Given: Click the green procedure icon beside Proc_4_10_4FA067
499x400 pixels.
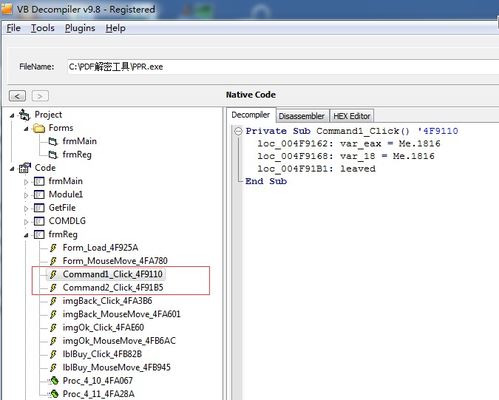Looking at the screenshot, I should point(53,381).
